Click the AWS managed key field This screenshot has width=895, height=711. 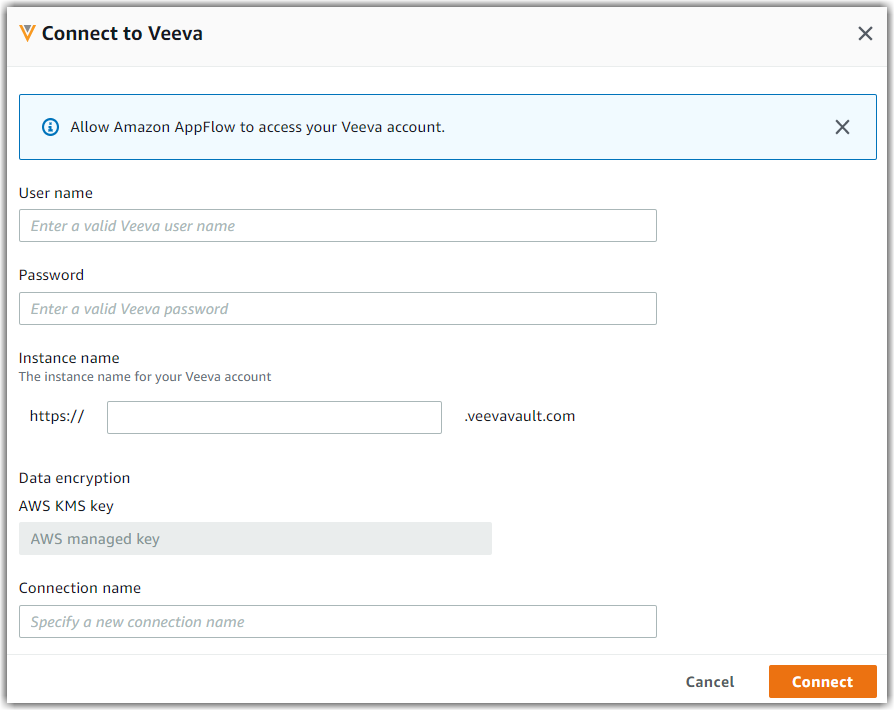point(255,538)
